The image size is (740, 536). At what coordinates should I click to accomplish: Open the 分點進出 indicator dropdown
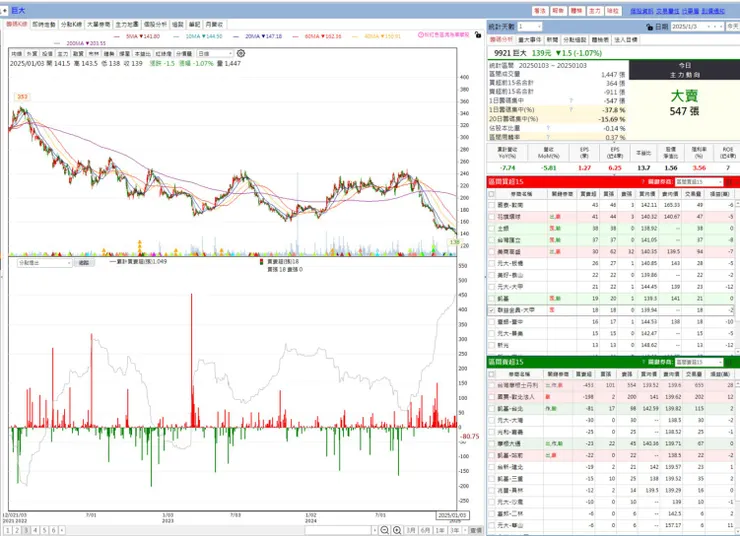(x=45, y=263)
